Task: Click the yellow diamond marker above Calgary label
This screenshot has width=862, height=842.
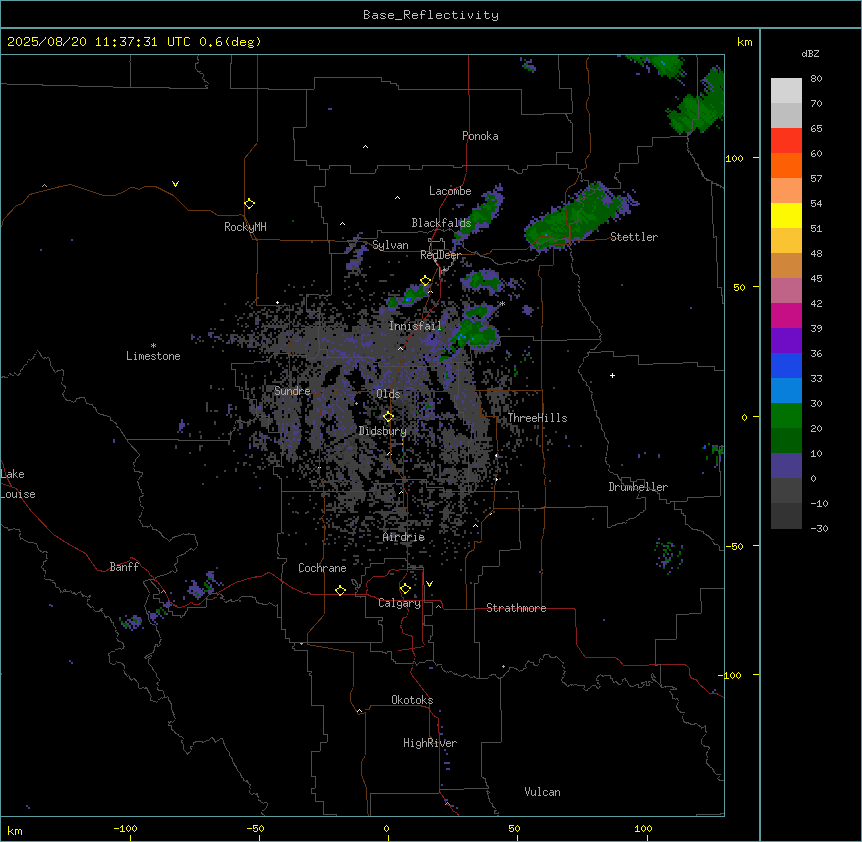Action: [x=405, y=589]
